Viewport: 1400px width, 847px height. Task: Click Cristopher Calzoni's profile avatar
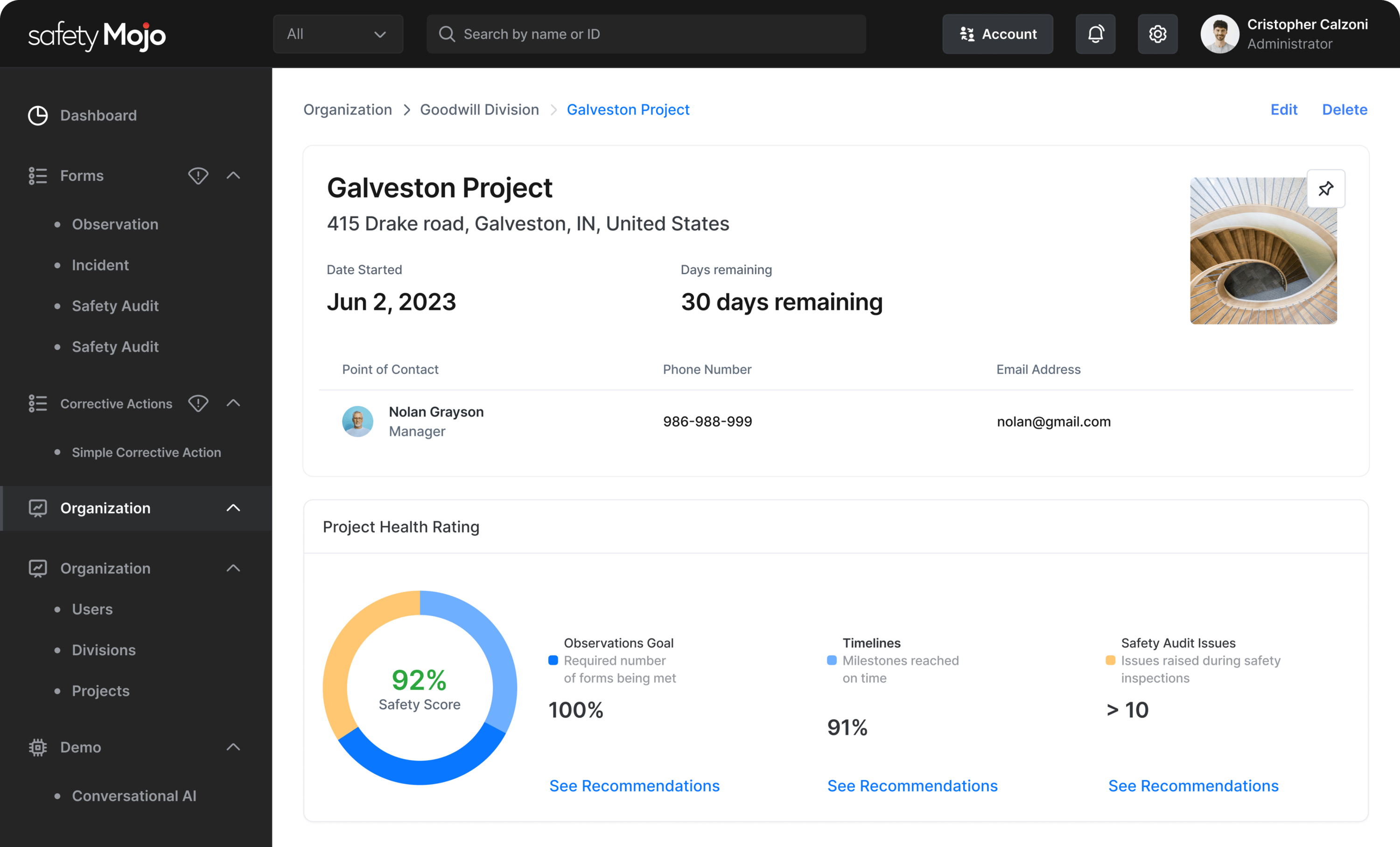(1219, 34)
